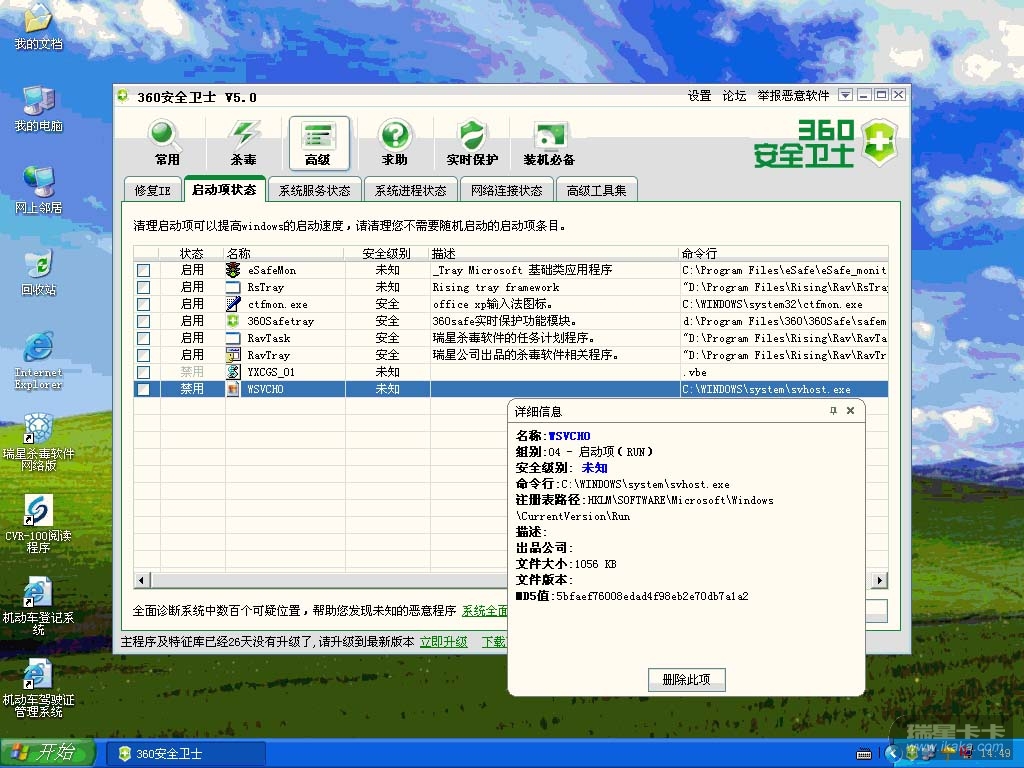This screenshot has height=768, width=1024.
Task: Click the 立即升级 upgrade link
Action: point(443,642)
